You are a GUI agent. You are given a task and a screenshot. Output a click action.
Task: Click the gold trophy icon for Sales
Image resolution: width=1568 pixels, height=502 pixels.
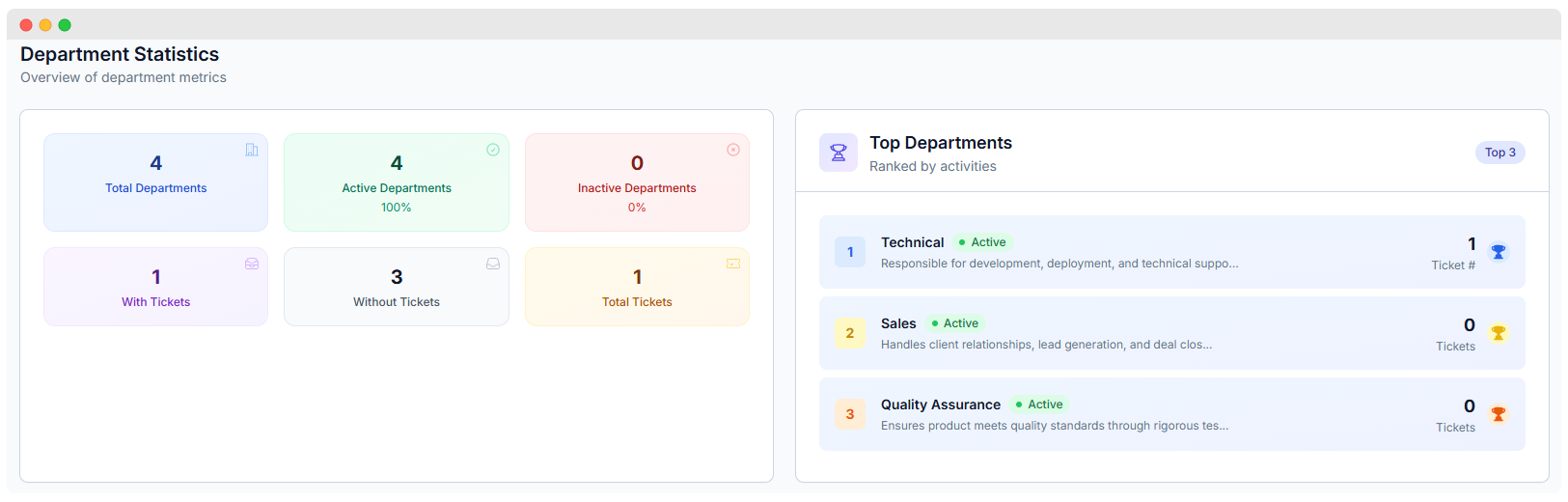tap(1499, 333)
